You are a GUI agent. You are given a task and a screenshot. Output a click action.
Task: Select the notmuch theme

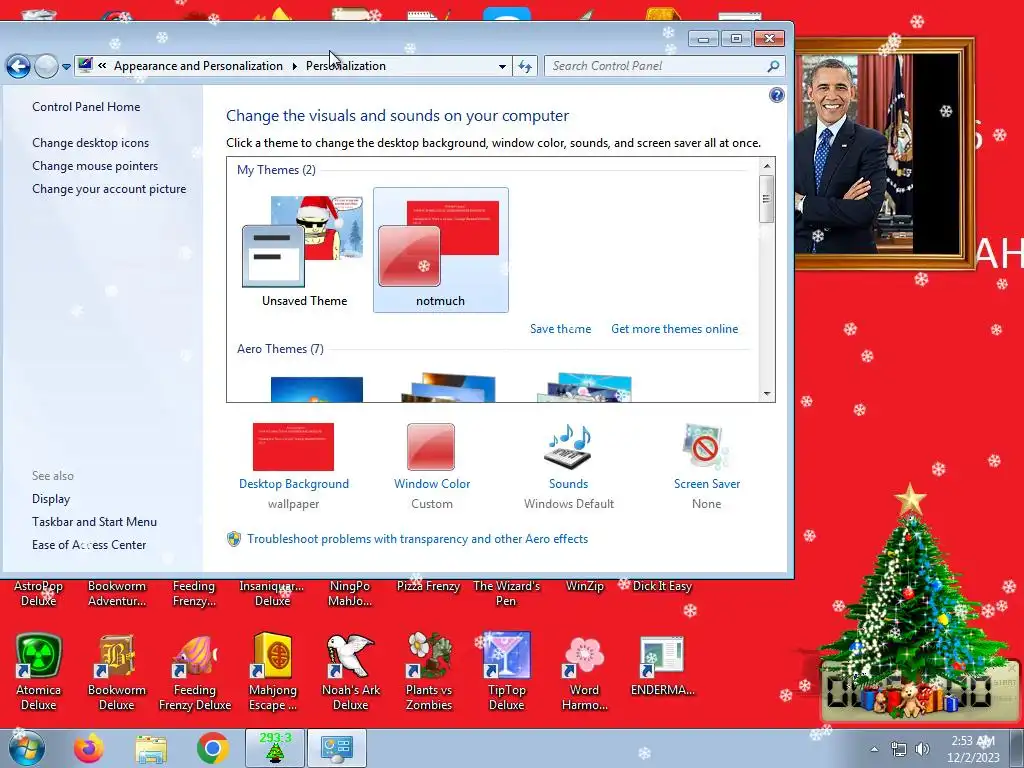pyautogui.click(x=441, y=251)
